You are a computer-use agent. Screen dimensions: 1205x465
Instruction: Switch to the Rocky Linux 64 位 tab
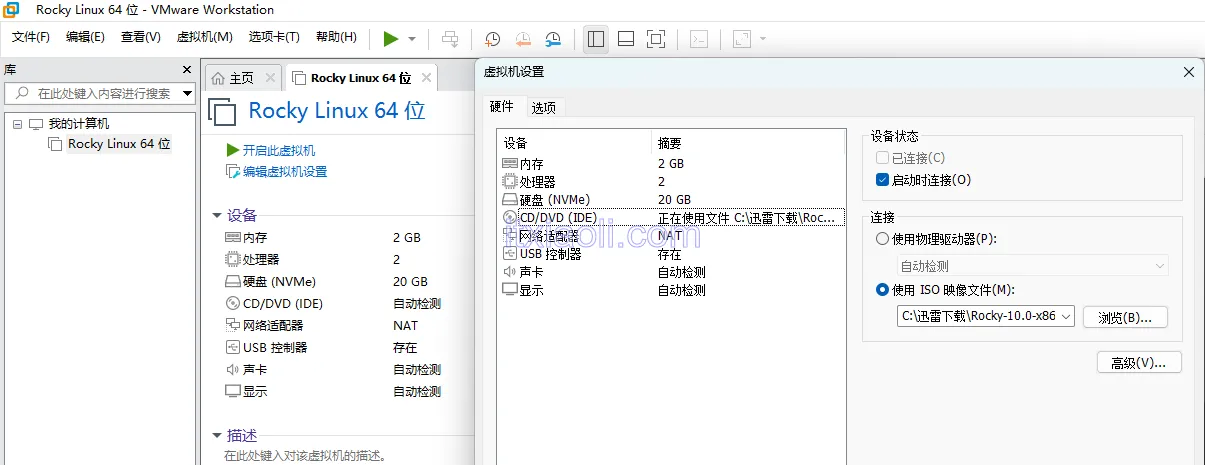(360, 78)
